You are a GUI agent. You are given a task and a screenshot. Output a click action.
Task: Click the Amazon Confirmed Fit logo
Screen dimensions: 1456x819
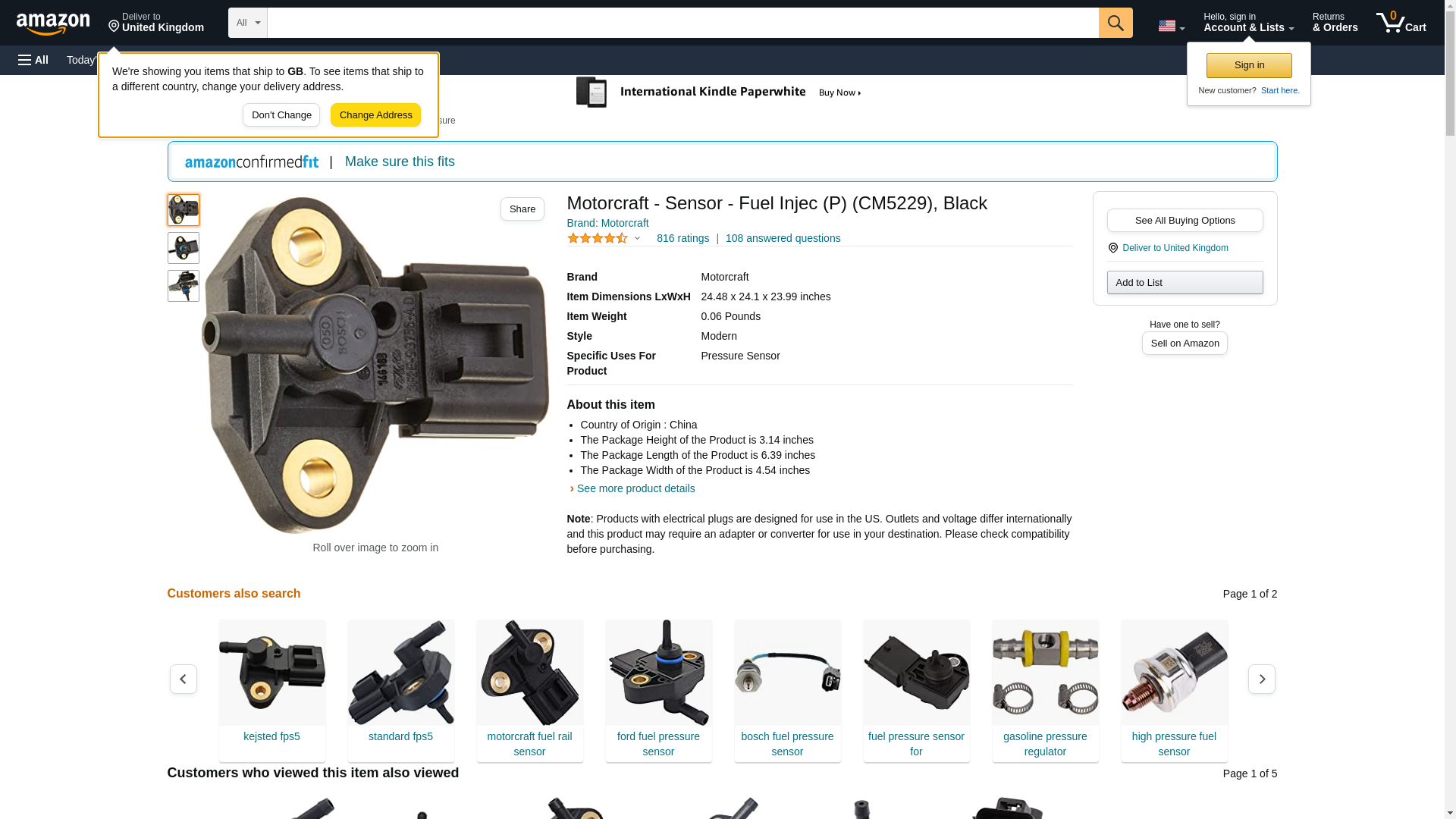[252, 162]
